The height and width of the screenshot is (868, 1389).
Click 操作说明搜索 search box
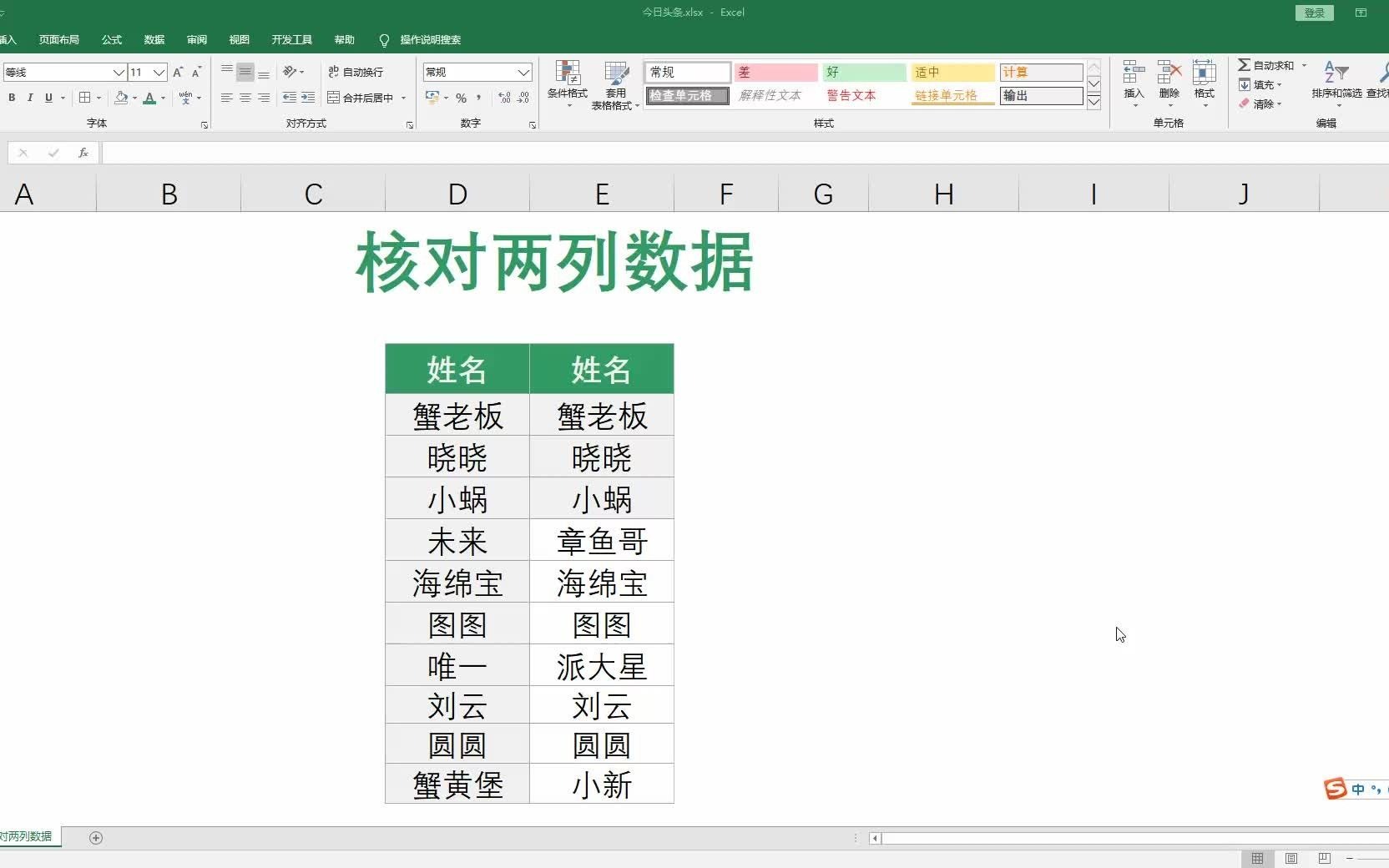(421, 39)
